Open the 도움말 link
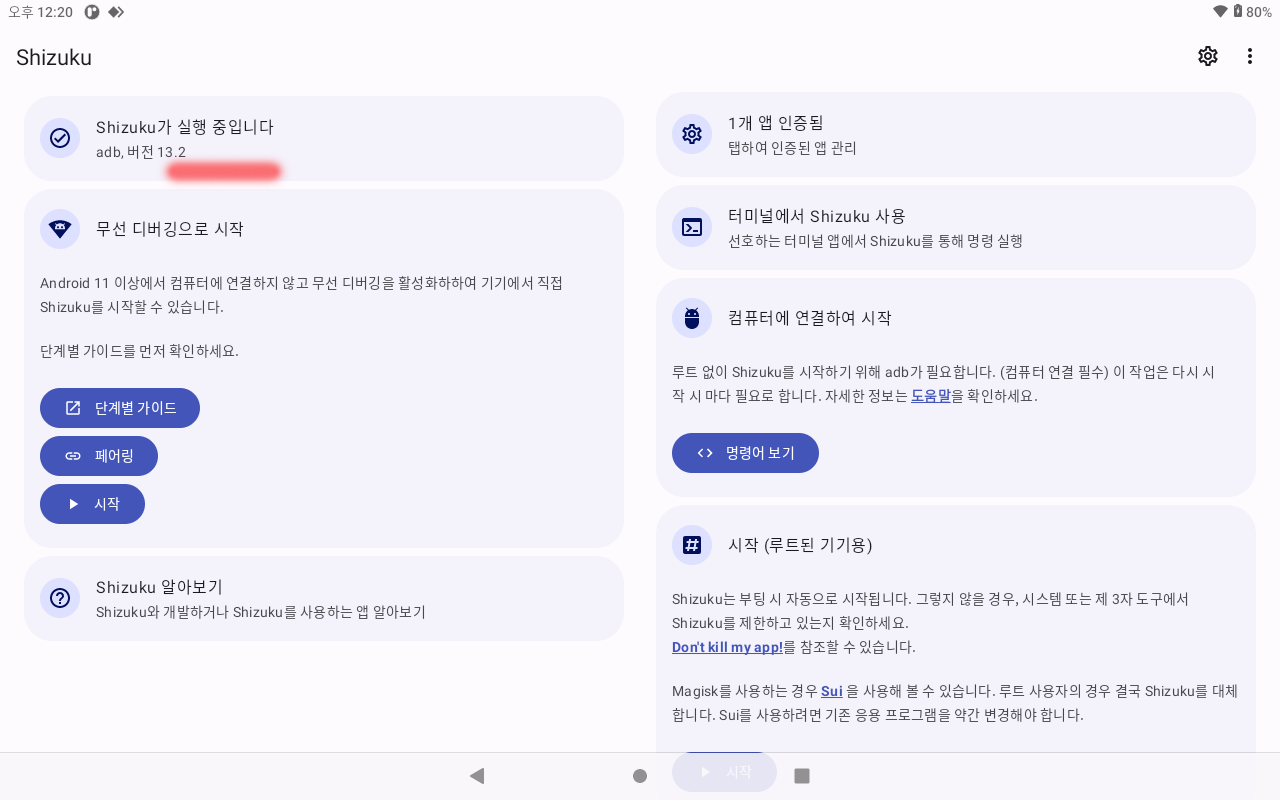Viewport: 1280px width, 800px height. point(931,396)
